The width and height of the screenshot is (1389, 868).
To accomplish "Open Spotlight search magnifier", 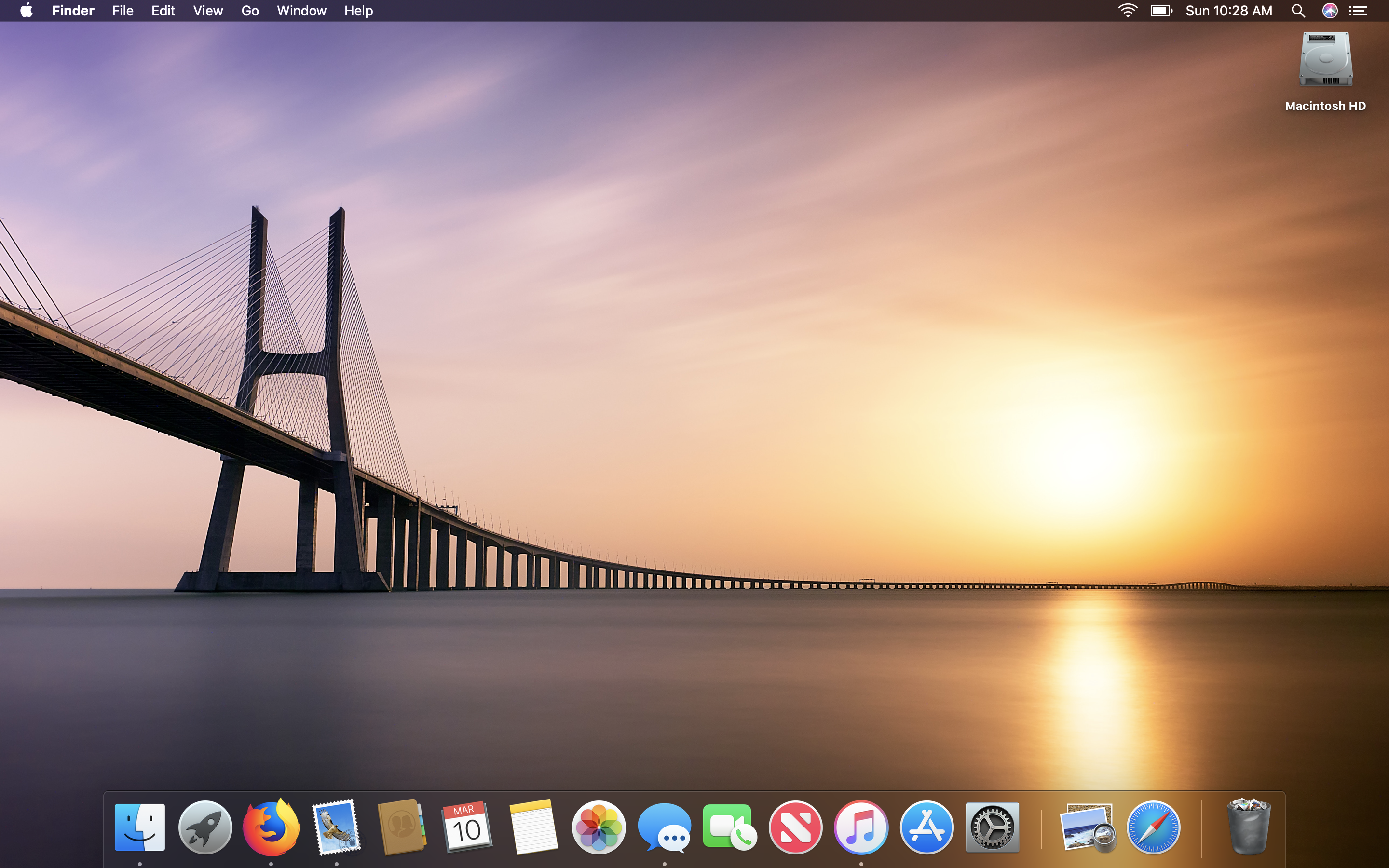I will pos(1298,11).
